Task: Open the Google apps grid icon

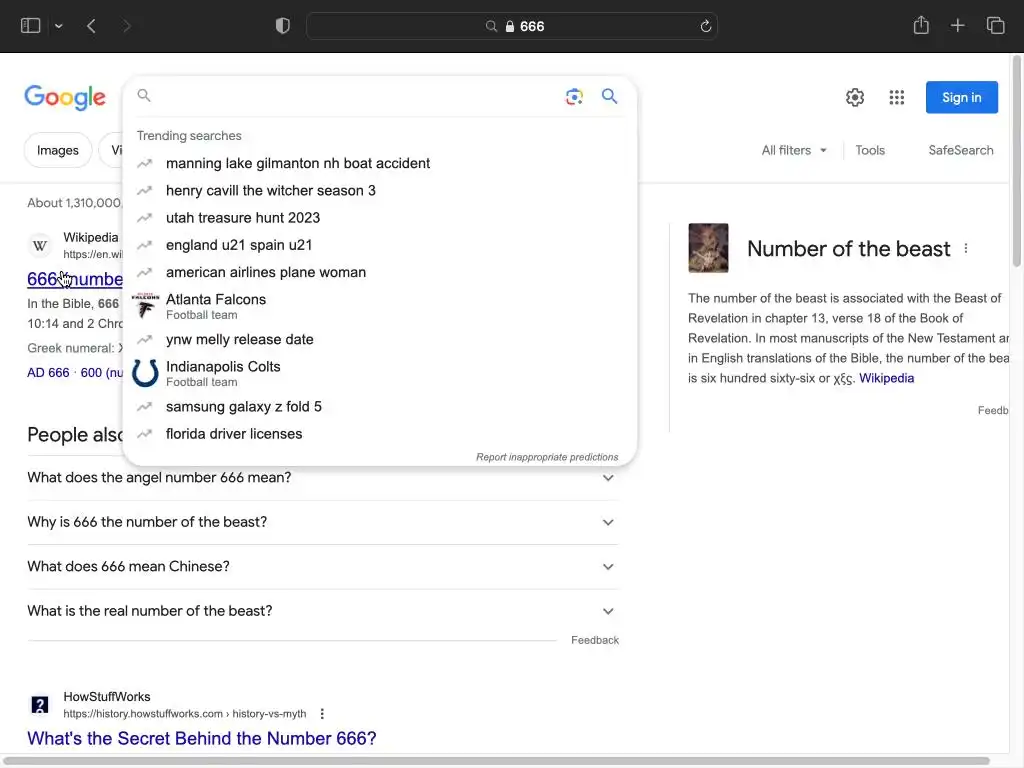Action: point(897,97)
